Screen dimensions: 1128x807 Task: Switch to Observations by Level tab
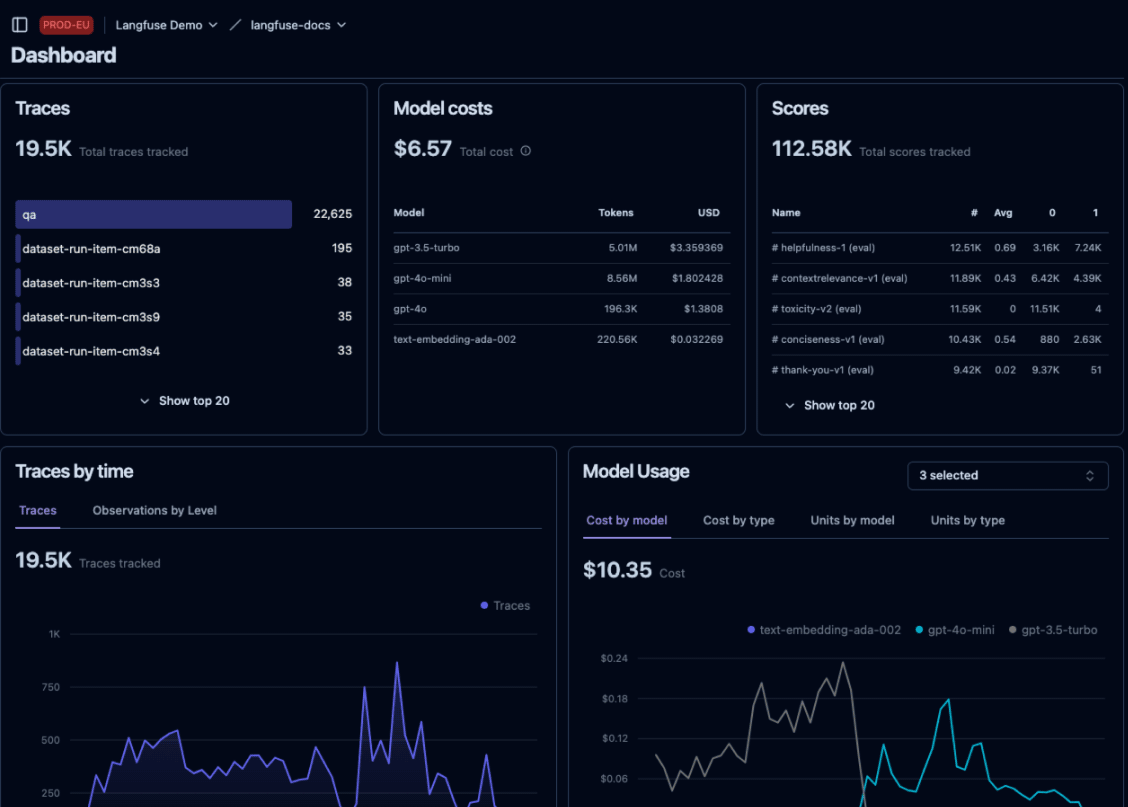coord(154,511)
